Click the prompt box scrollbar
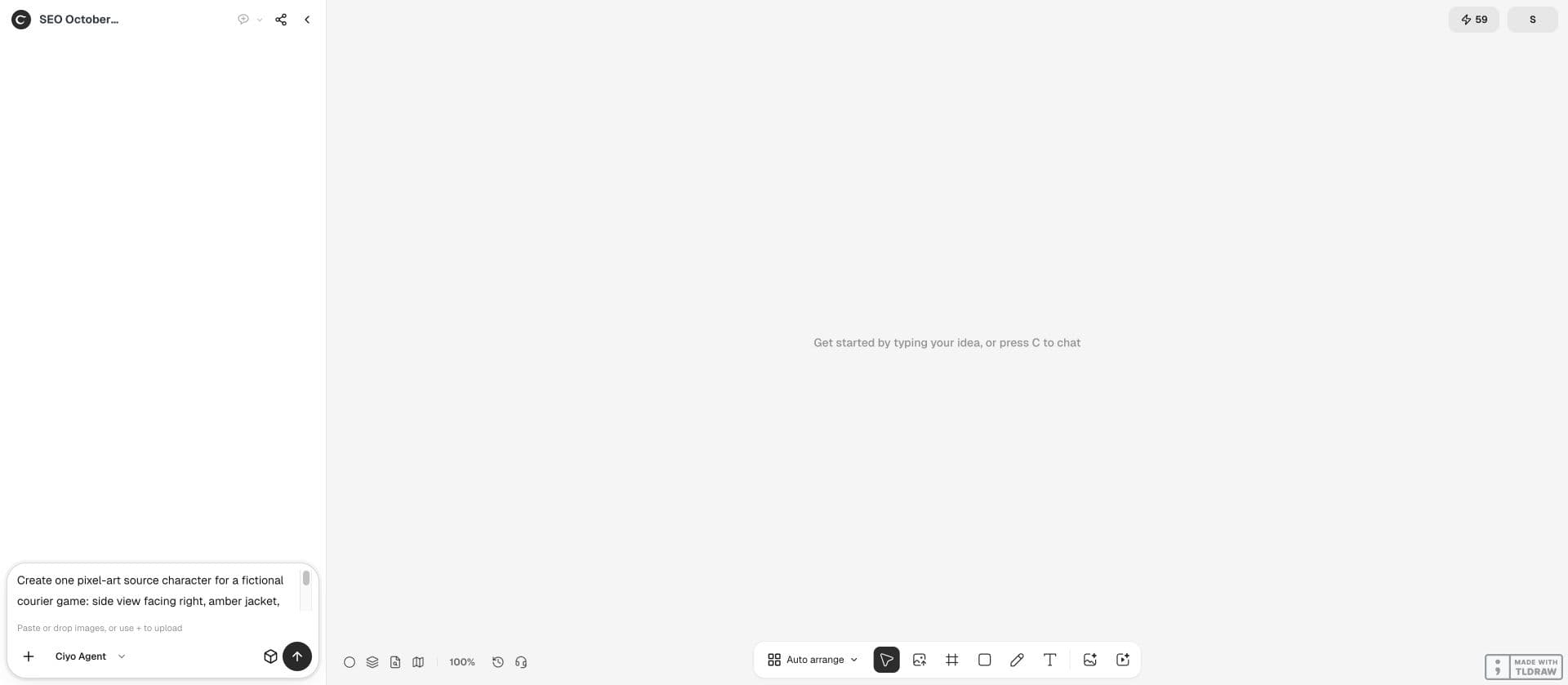The height and width of the screenshot is (685, 1568). [306, 578]
